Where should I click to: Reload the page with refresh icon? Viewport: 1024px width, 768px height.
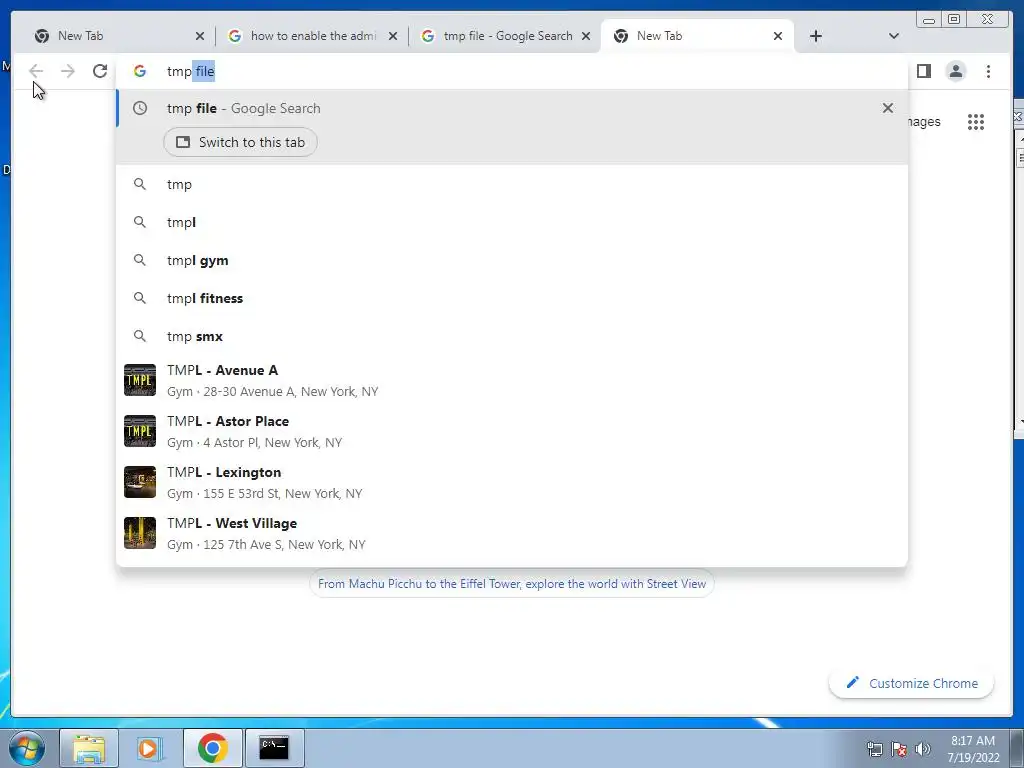100,71
